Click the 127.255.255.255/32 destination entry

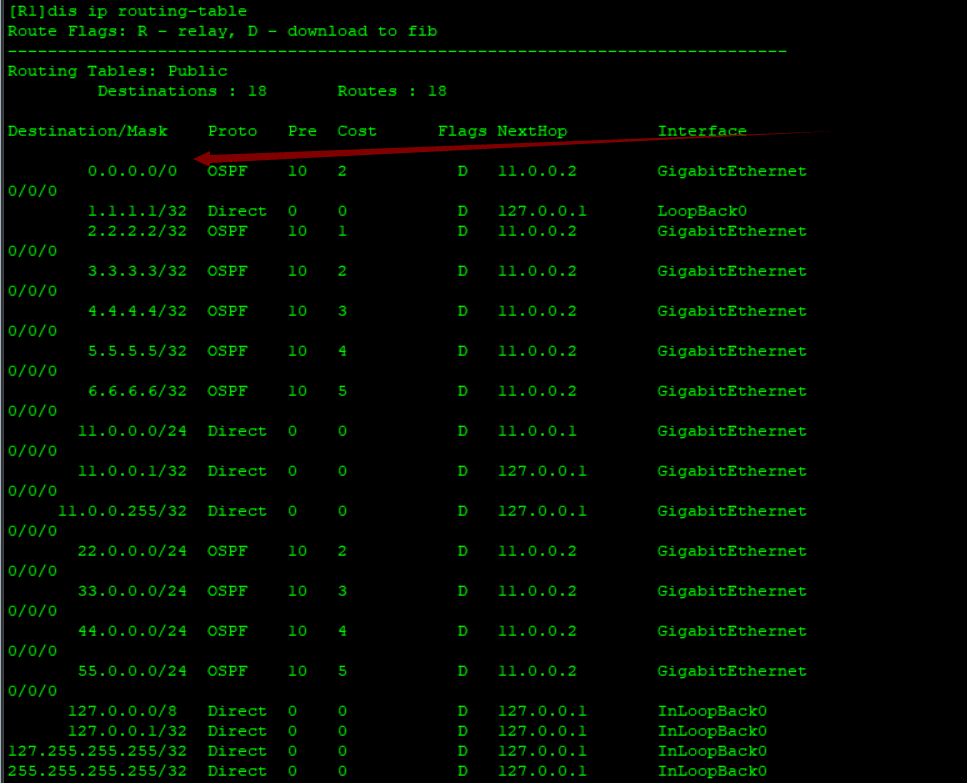pyautogui.click(x=97, y=752)
